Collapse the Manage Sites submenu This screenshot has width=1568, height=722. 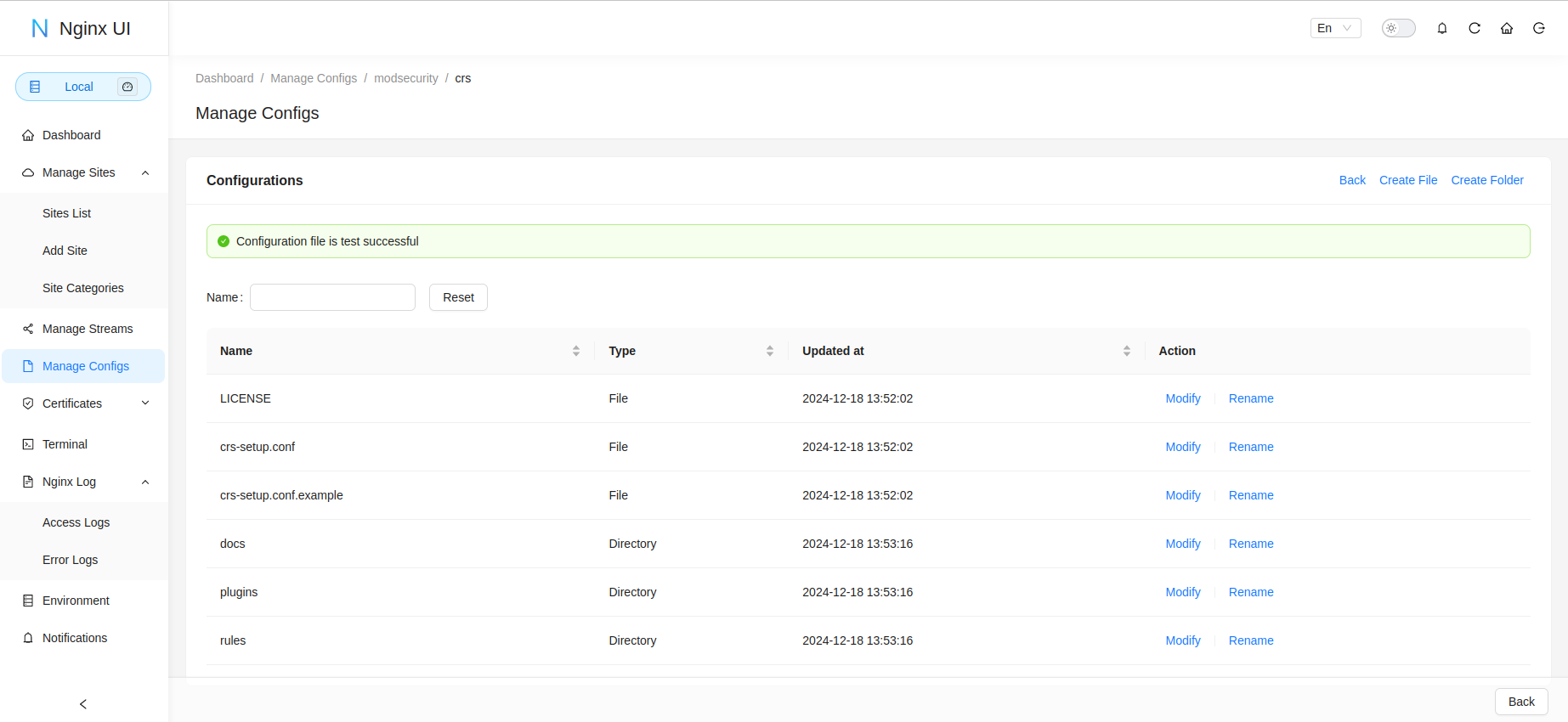(83, 172)
